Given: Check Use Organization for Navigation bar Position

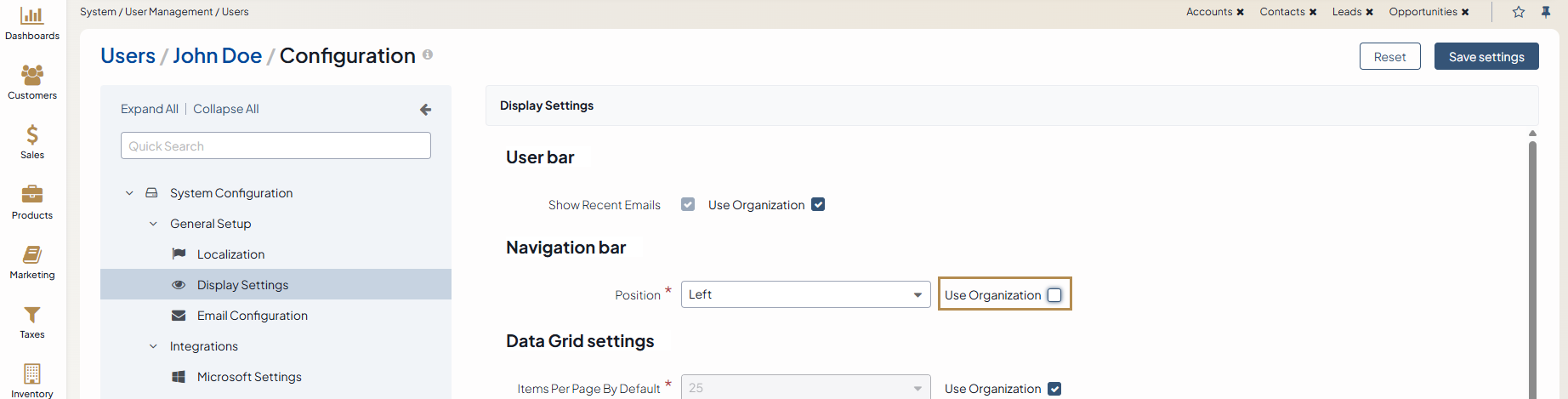Looking at the screenshot, I should (x=1054, y=295).
